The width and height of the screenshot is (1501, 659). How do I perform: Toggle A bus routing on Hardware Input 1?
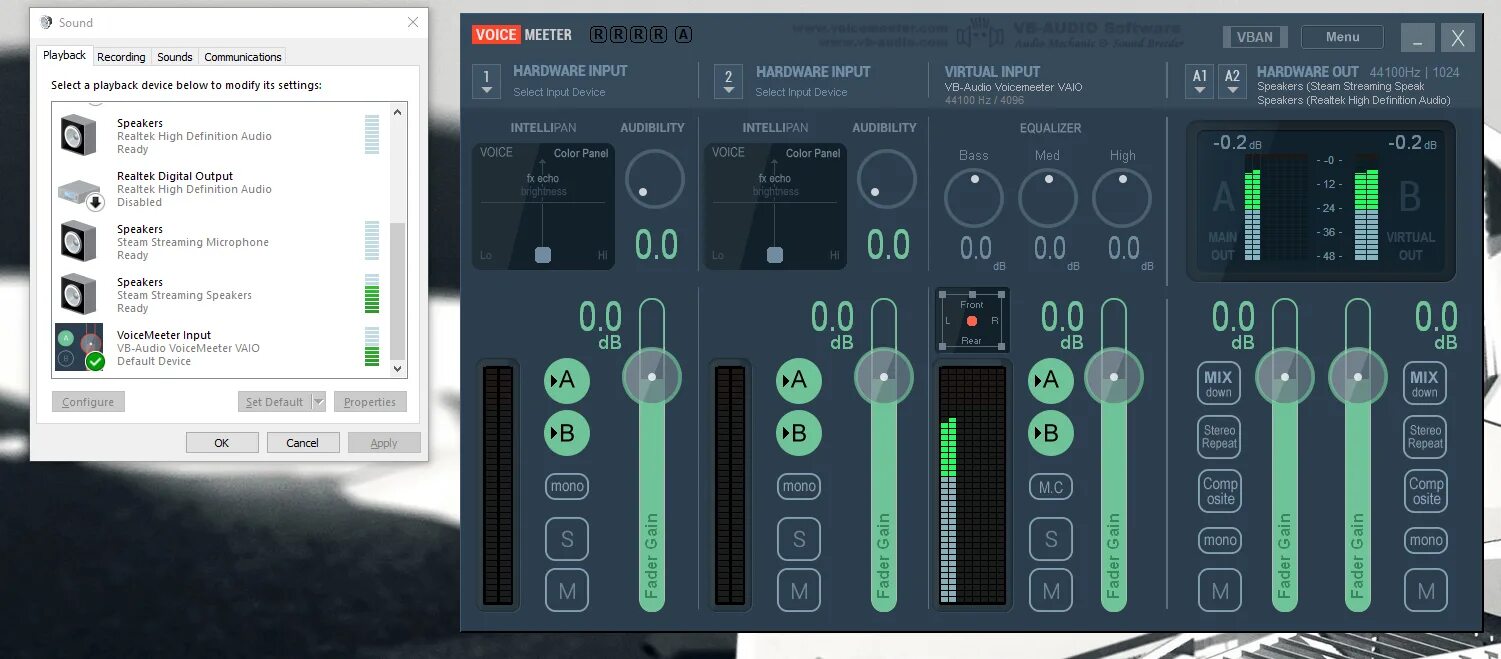click(x=567, y=380)
